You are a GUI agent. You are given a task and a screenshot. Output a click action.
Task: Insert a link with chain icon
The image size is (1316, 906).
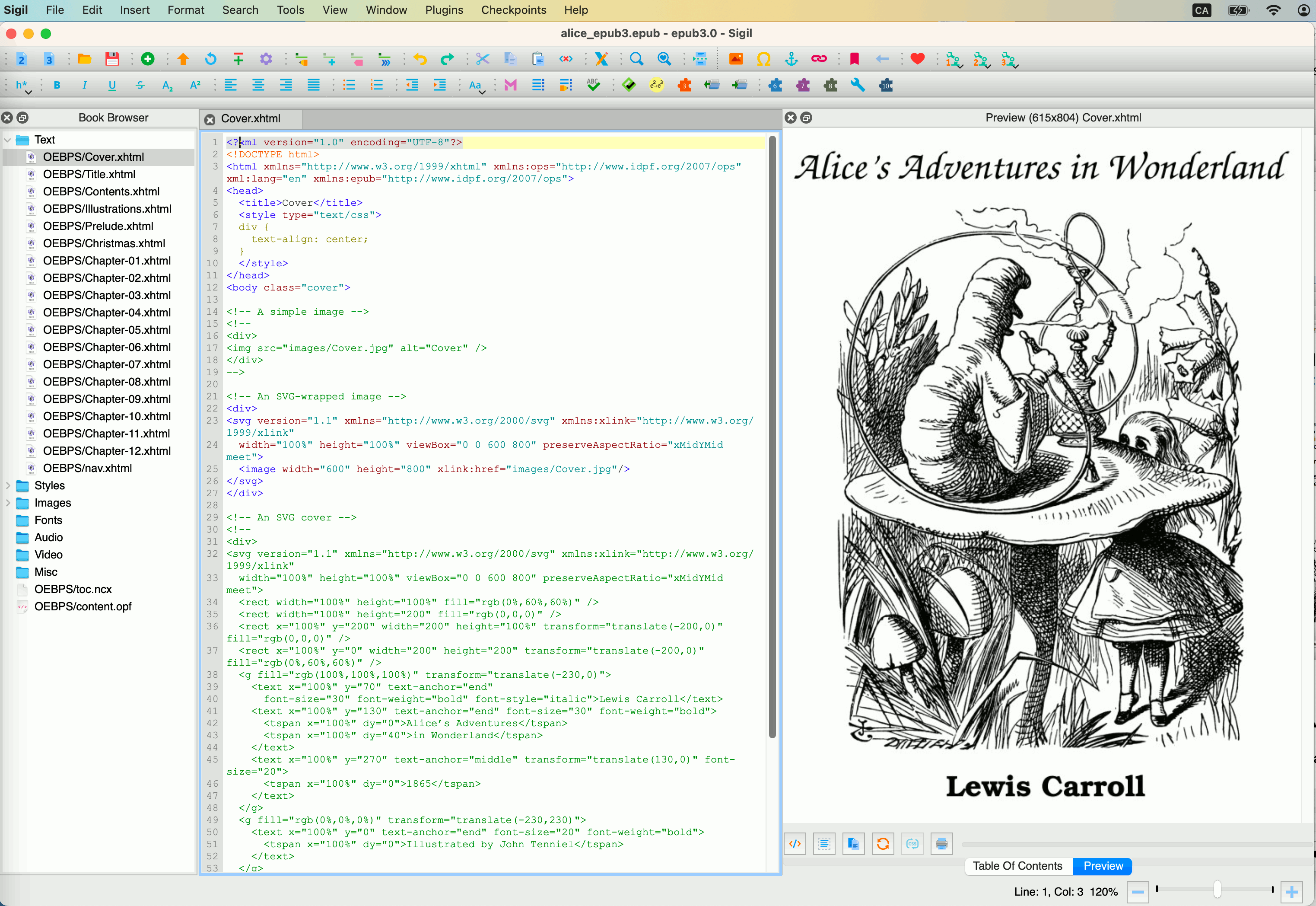coord(819,59)
